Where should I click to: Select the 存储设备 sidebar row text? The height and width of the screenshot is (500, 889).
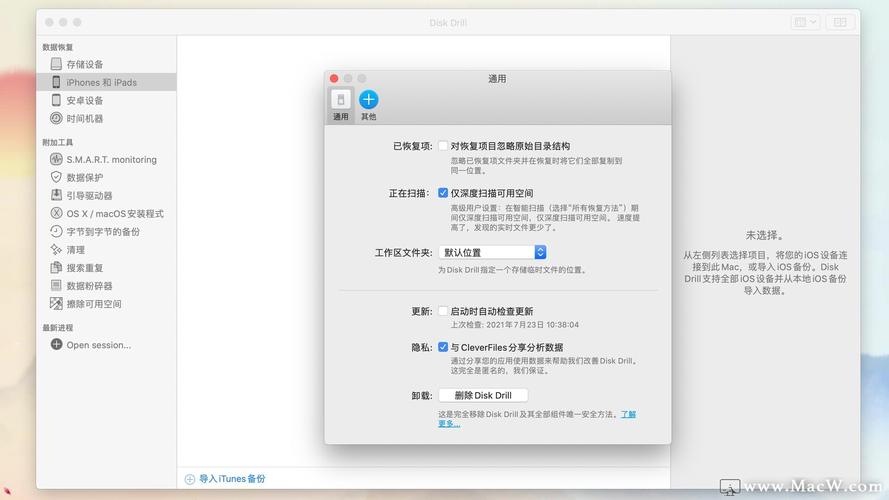[x=85, y=64]
